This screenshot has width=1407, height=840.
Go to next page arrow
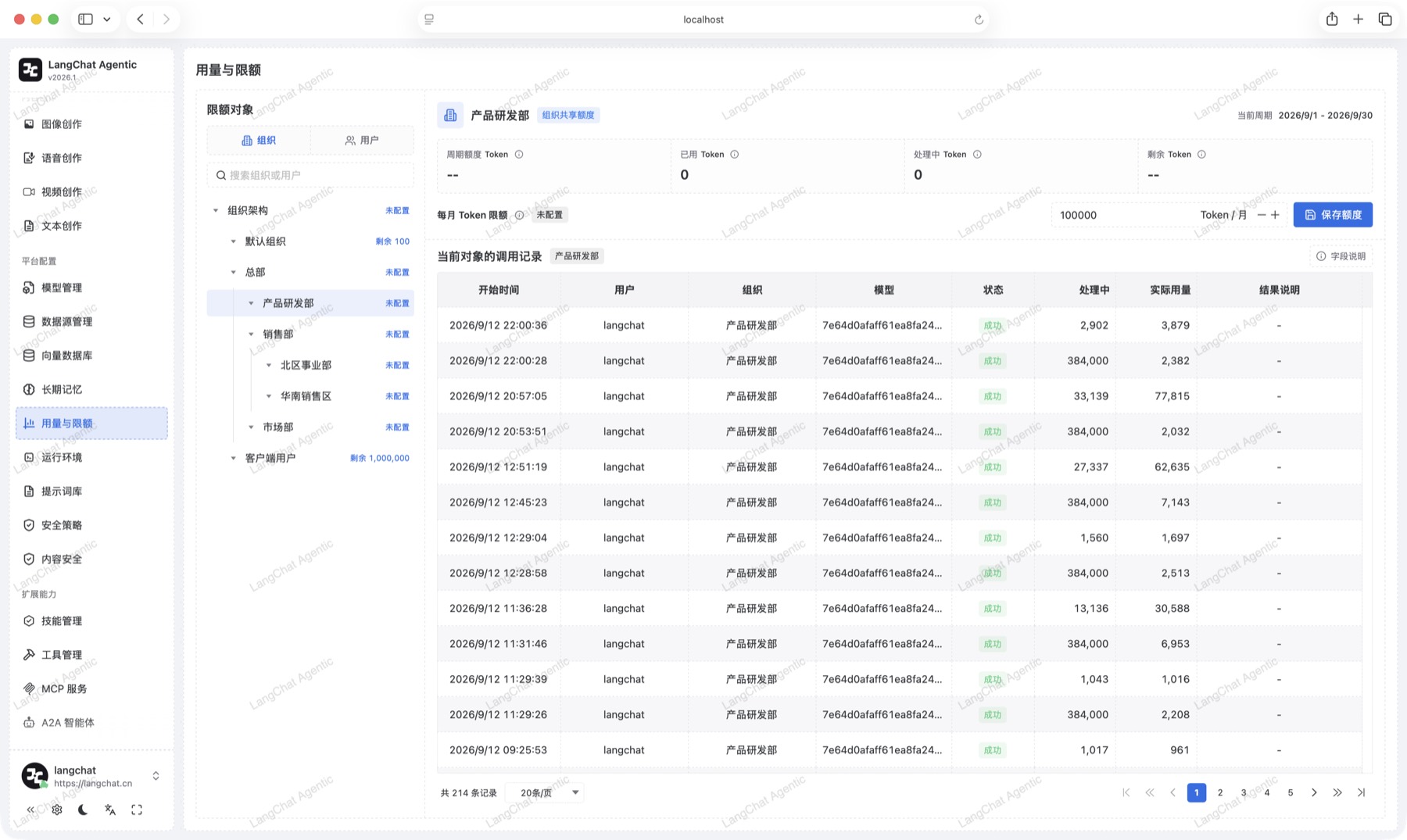click(1314, 792)
